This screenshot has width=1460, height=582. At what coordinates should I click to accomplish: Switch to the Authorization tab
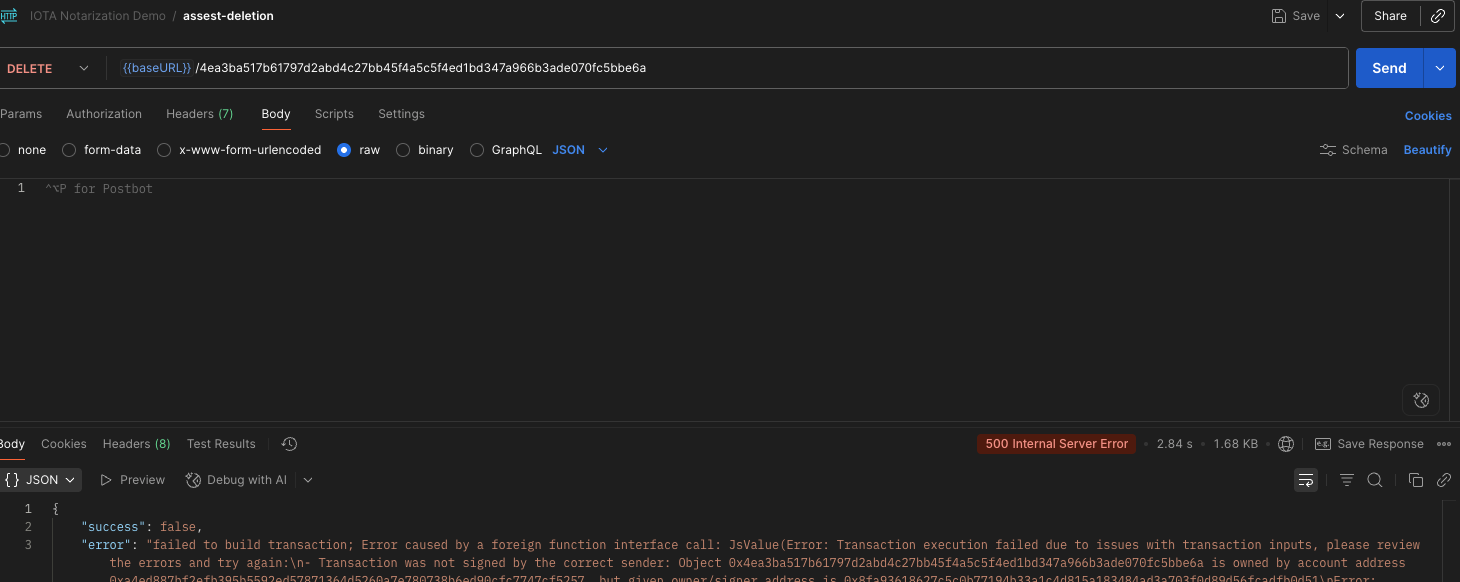pos(104,114)
